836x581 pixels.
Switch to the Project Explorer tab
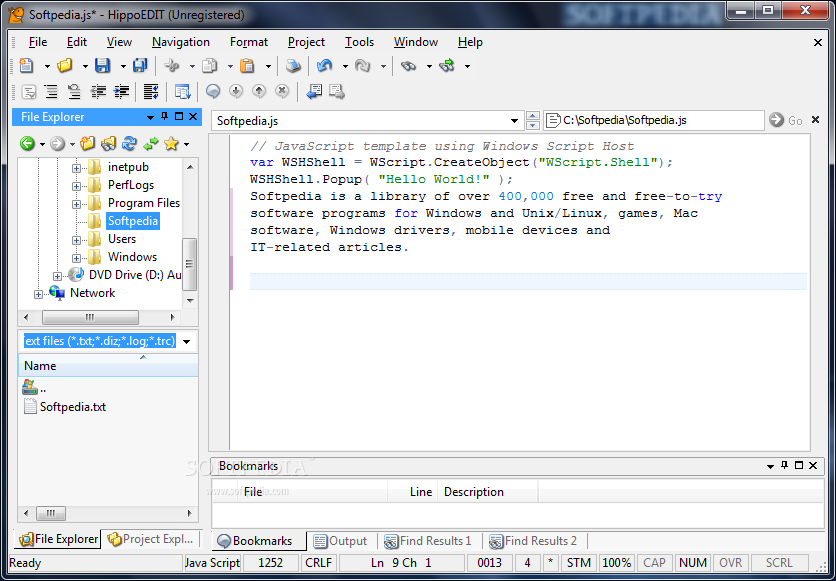(x=151, y=539)
